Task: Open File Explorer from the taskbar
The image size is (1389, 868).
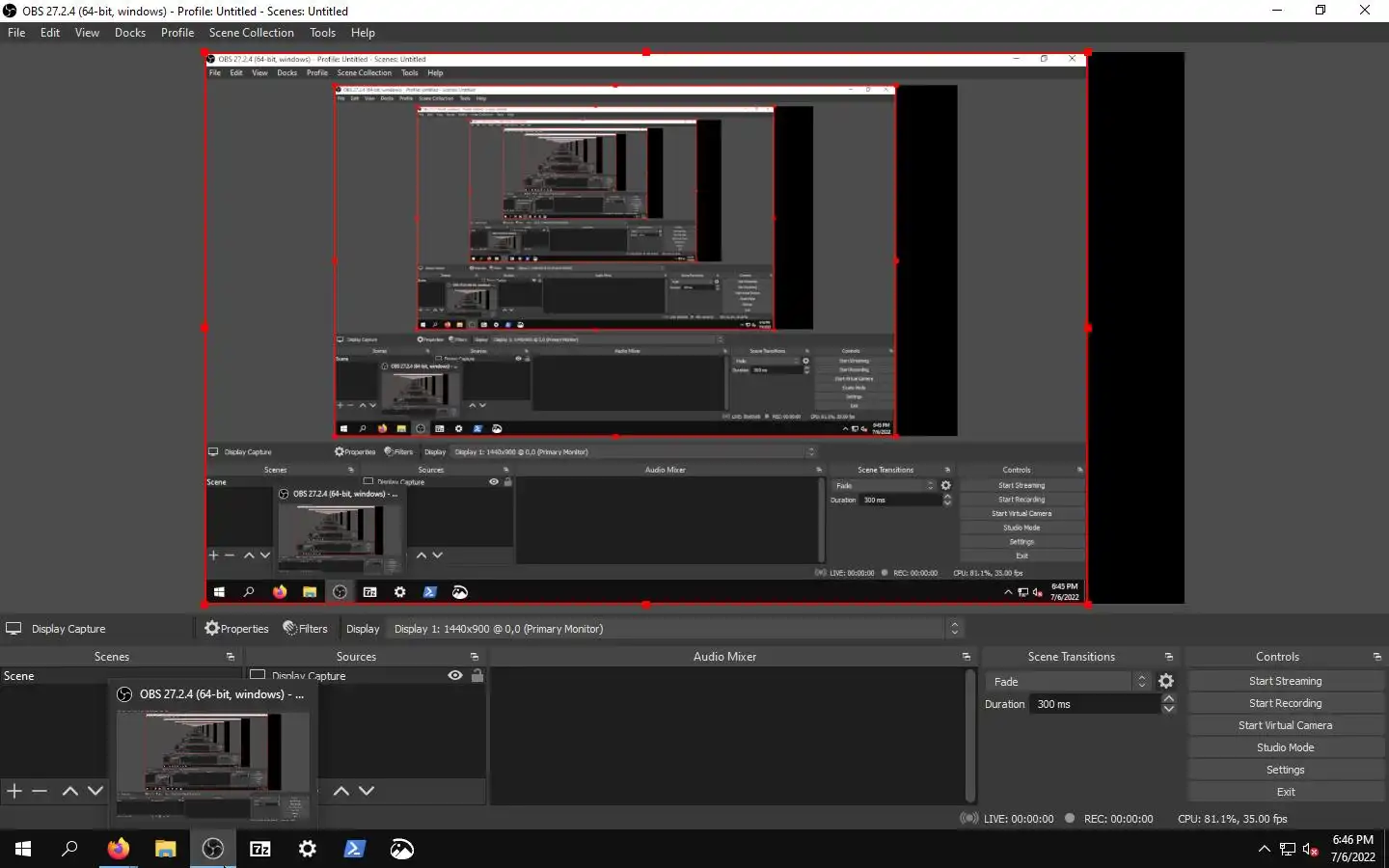Action: [x=165, y=849]
